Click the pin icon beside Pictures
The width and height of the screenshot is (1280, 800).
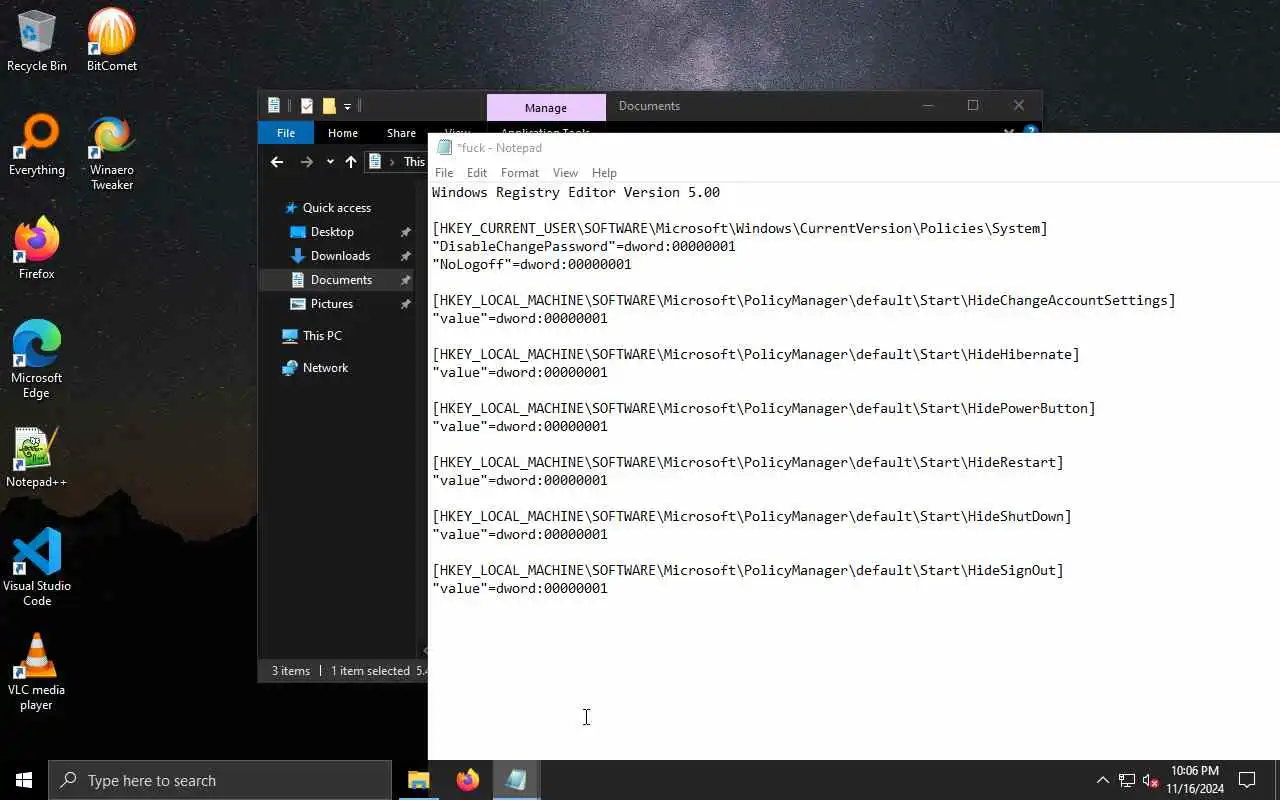[405, 304]
